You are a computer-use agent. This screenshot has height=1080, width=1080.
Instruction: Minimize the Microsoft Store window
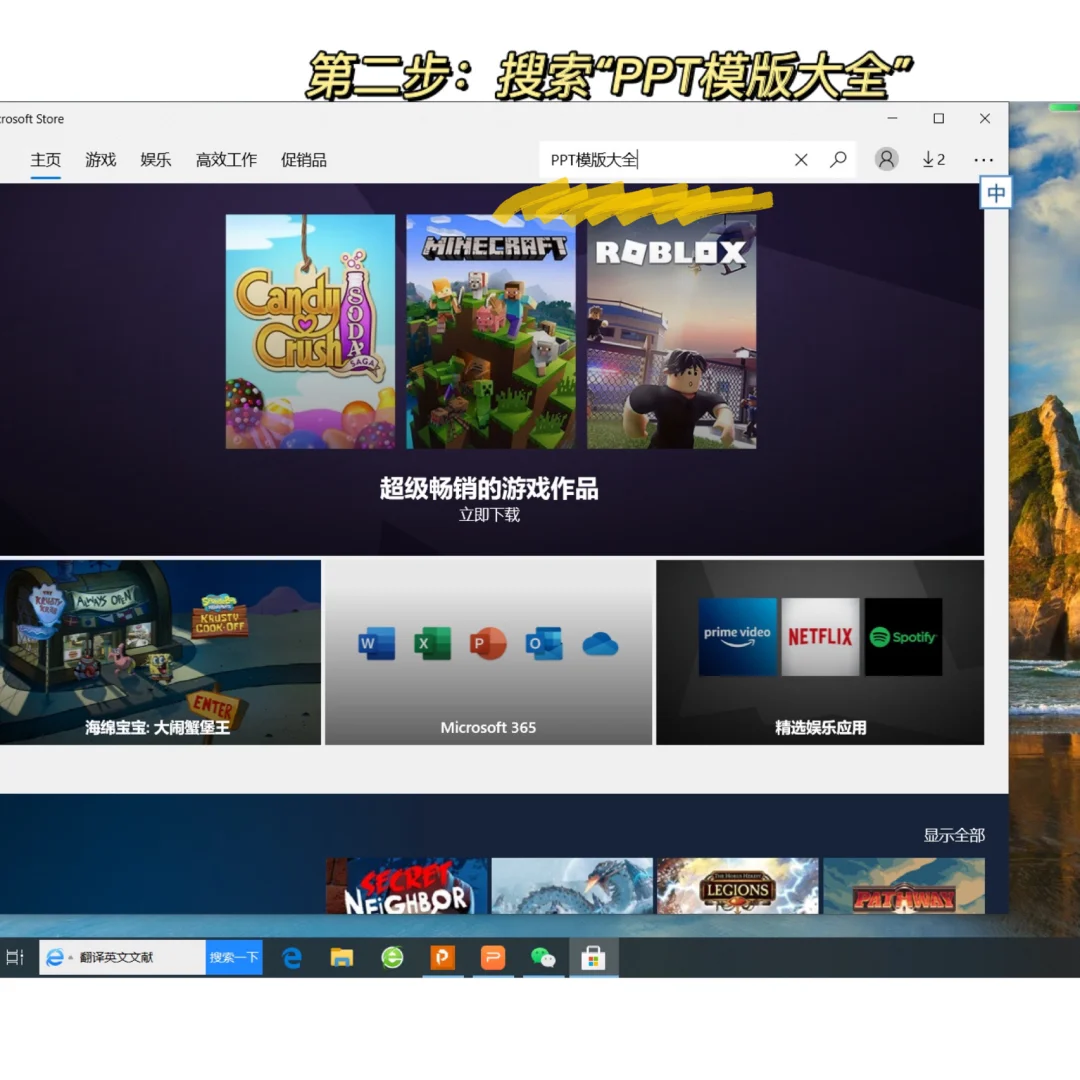coord(892,118)
